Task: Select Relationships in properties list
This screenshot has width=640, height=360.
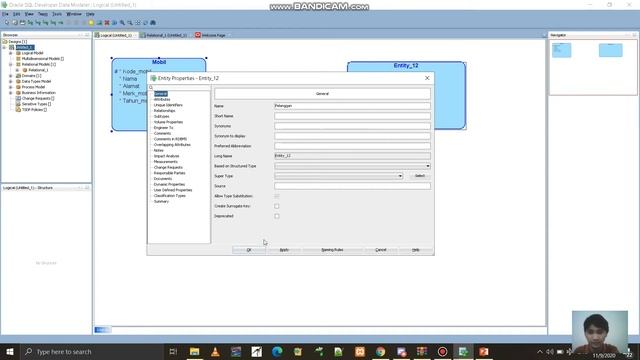Action: click(164, 111)
